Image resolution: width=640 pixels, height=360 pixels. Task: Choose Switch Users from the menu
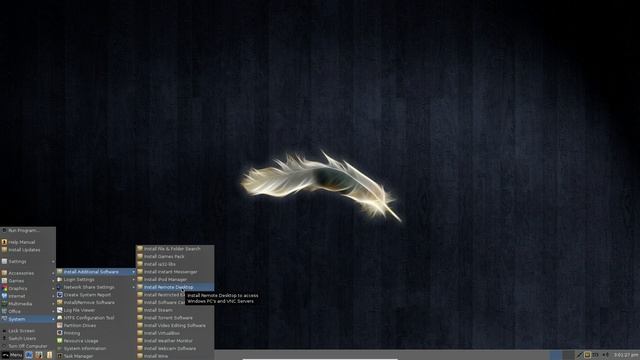28,338
